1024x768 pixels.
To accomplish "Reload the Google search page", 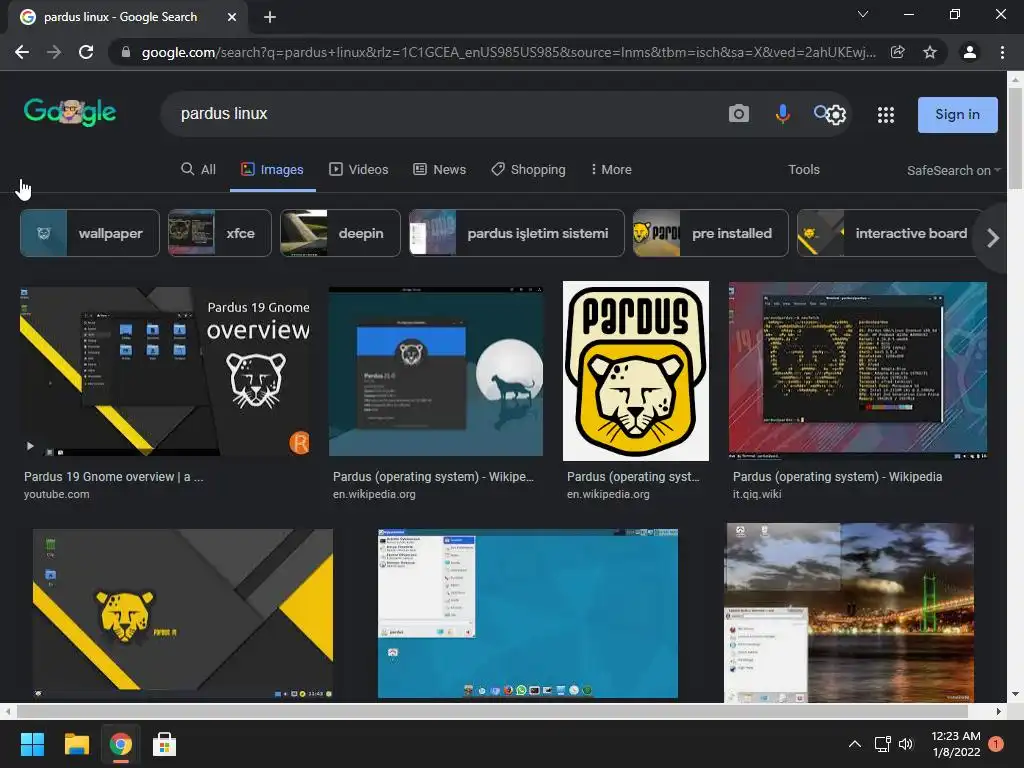I will point(86,52).
